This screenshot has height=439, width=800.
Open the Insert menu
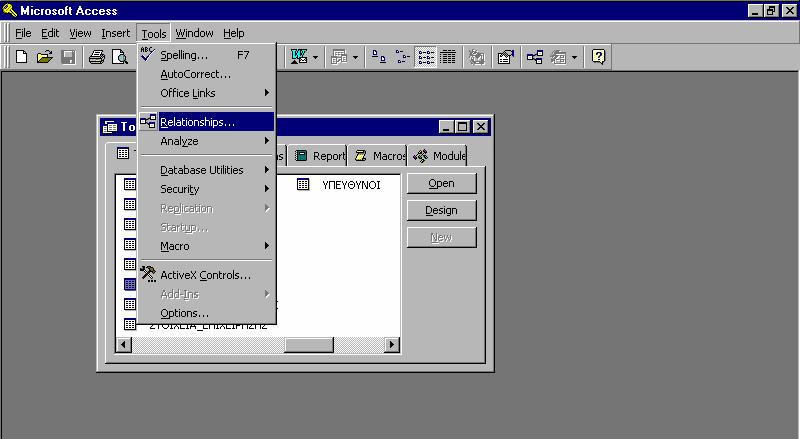(115, 33)
